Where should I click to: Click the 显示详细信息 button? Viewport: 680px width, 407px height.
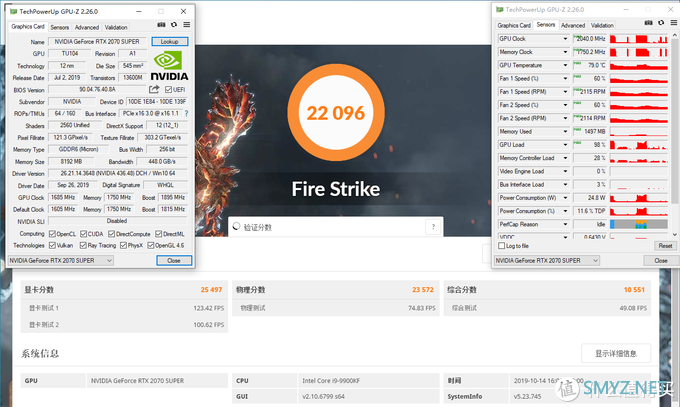(x=616, y=354)
